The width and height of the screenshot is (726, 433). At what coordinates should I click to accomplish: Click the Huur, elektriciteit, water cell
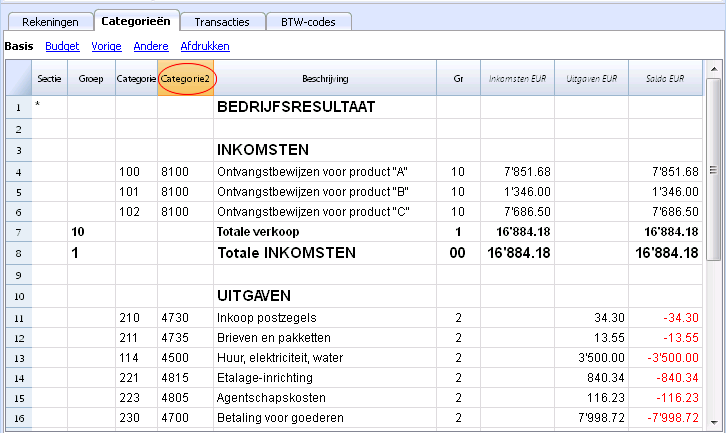click(325, 358)
